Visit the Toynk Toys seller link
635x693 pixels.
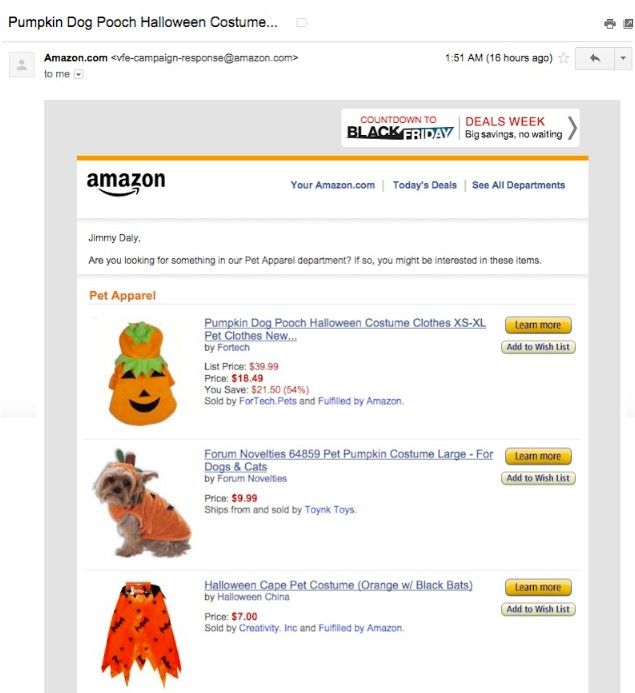pos(330,510)
